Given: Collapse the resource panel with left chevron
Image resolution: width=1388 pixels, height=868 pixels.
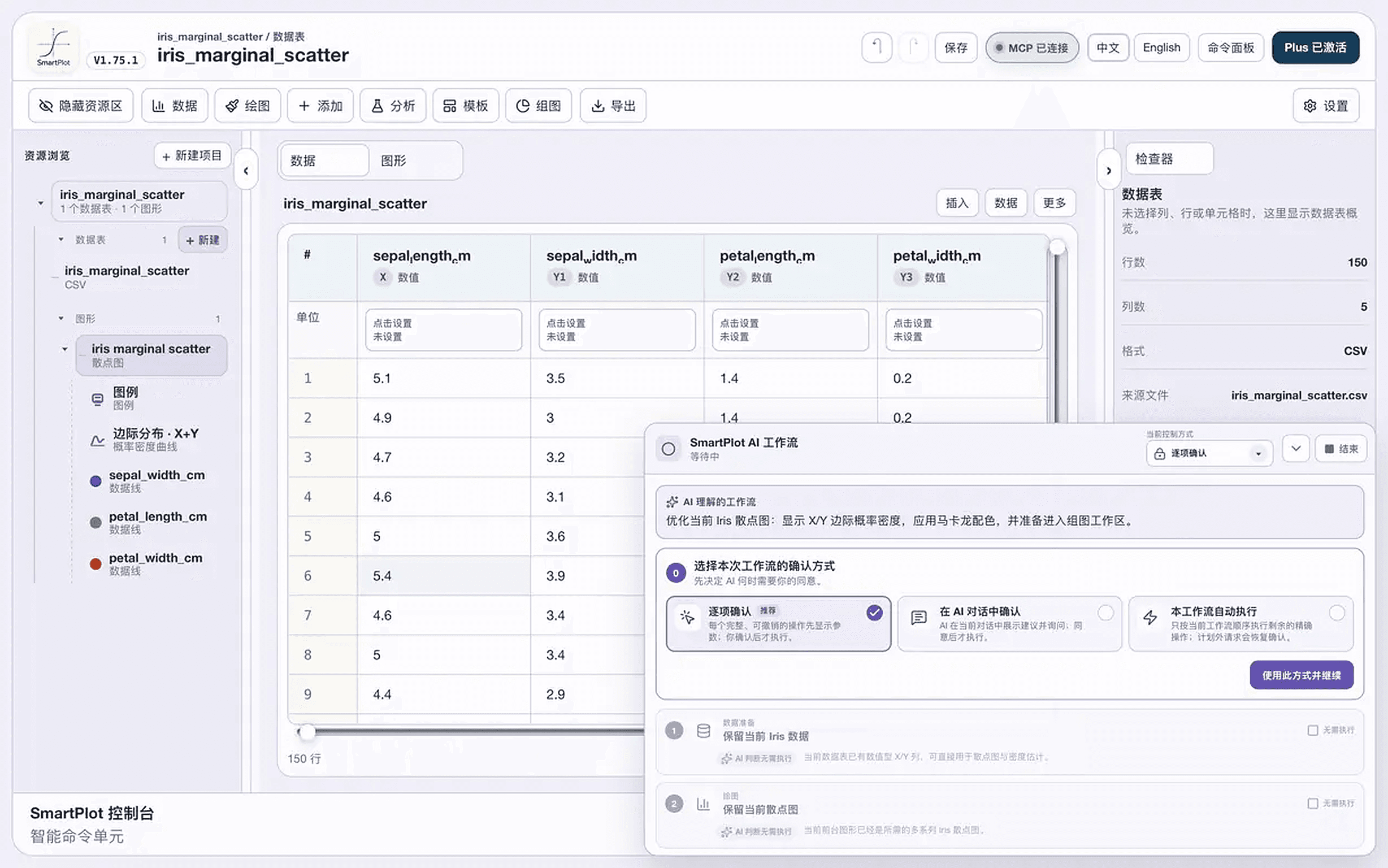Looking at the screenshot, I should pyautogui.click(x=246, y=171).
